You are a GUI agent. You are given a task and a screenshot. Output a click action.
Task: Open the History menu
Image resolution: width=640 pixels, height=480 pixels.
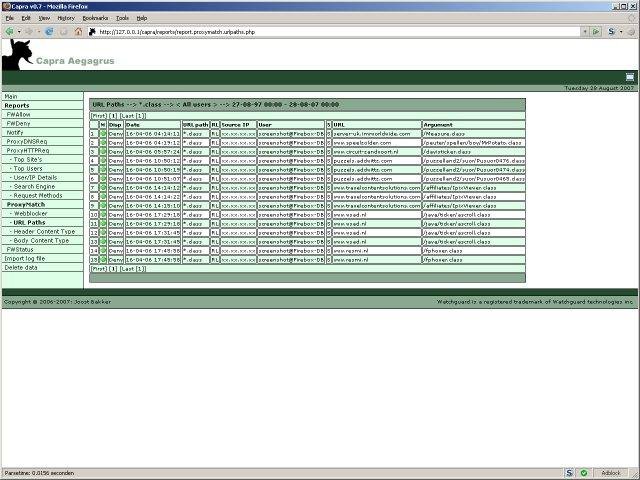(66, 18)
